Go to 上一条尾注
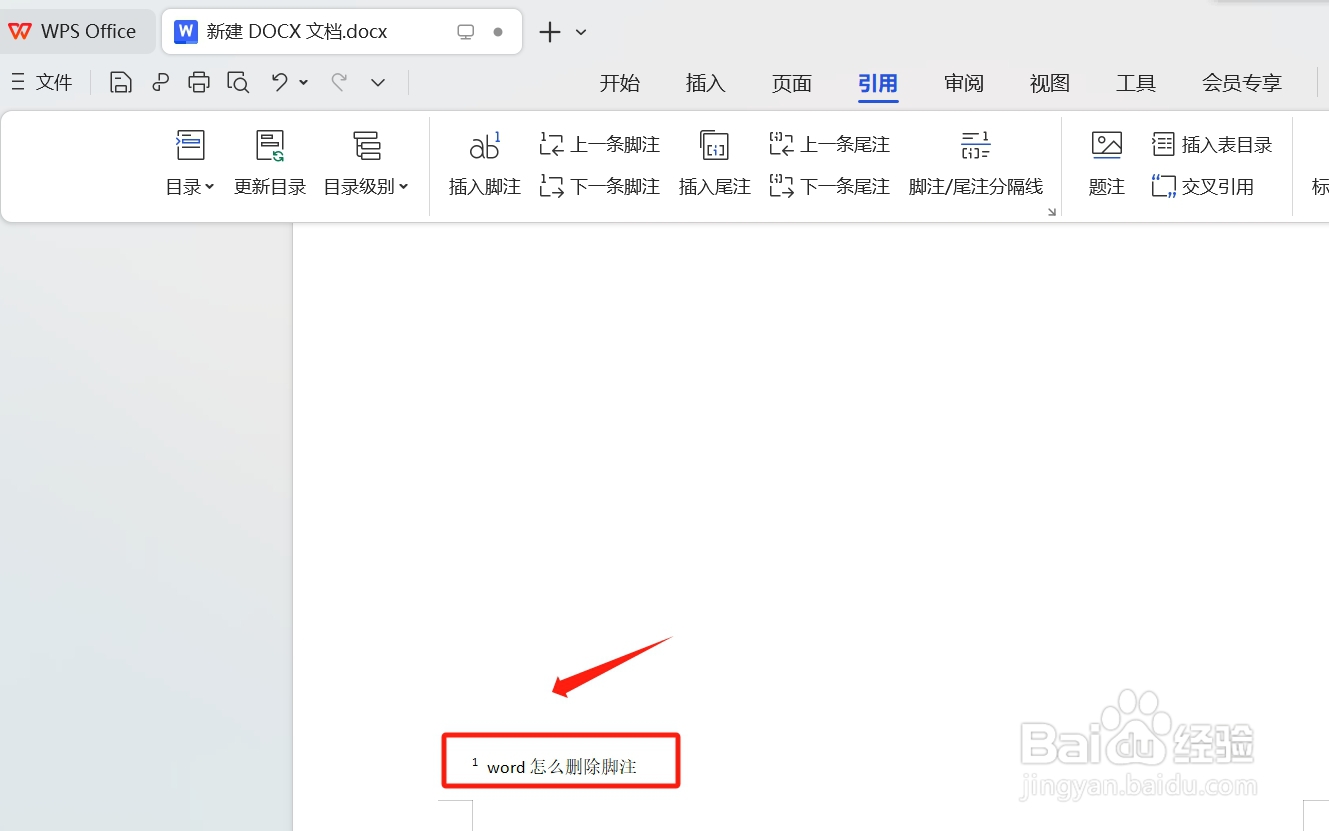 point(830,145)
